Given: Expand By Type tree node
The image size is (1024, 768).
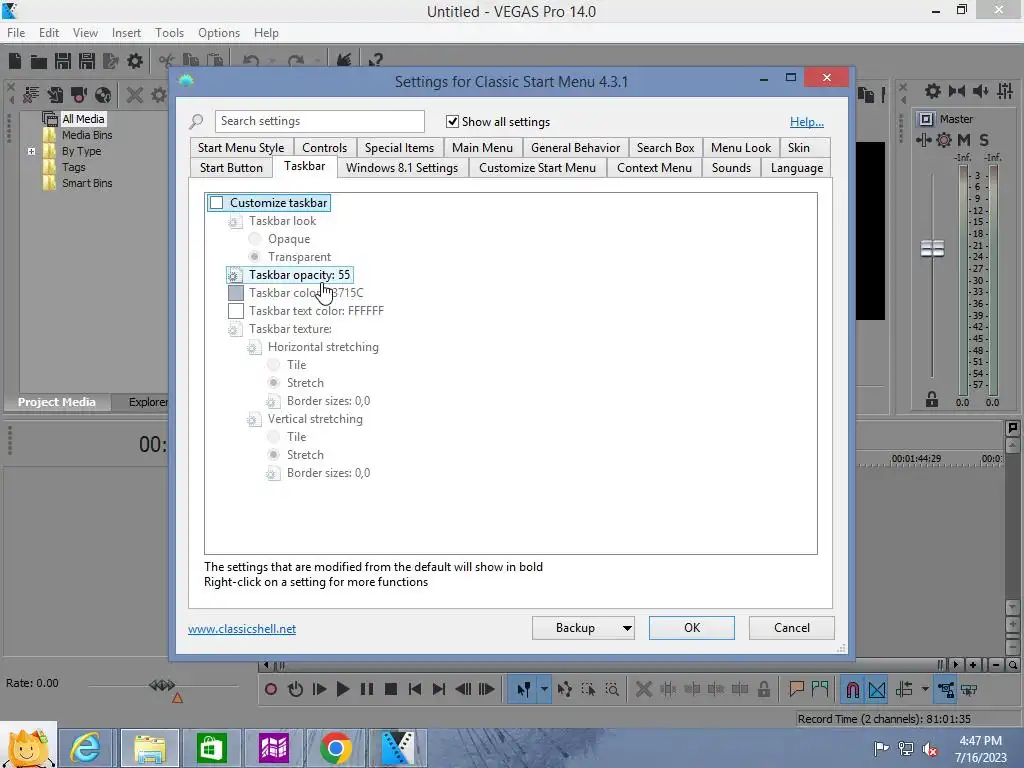Looking at the screenshot, I should [31, 152].
